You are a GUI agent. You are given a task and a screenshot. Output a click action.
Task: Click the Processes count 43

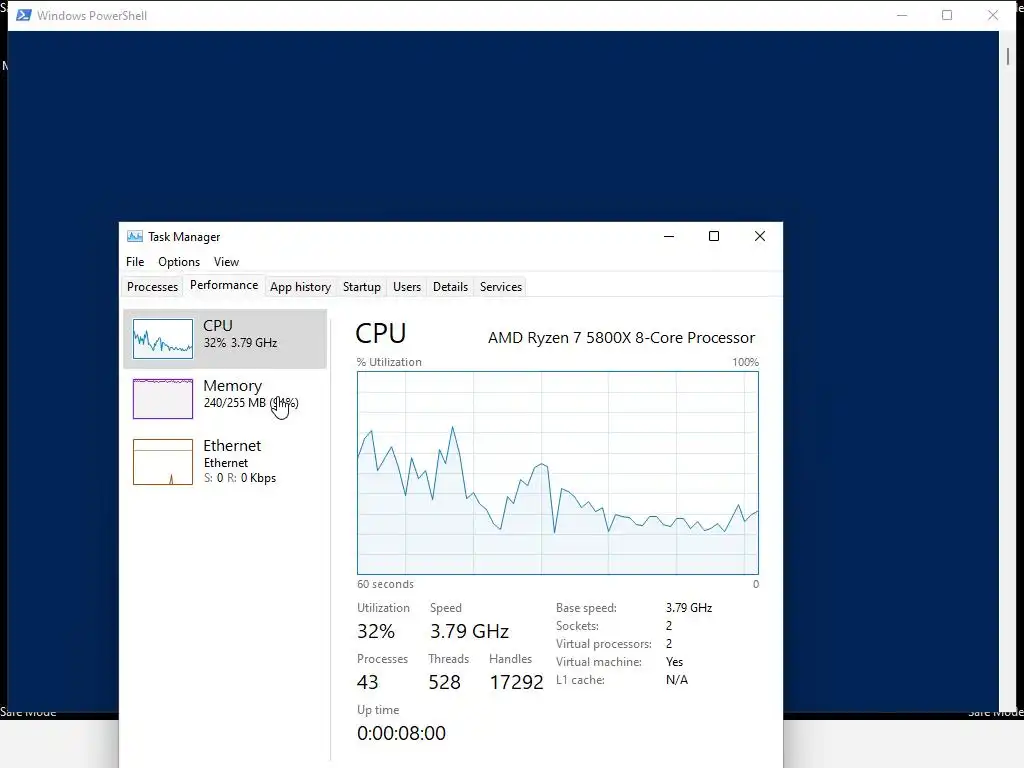click(367, 682)
